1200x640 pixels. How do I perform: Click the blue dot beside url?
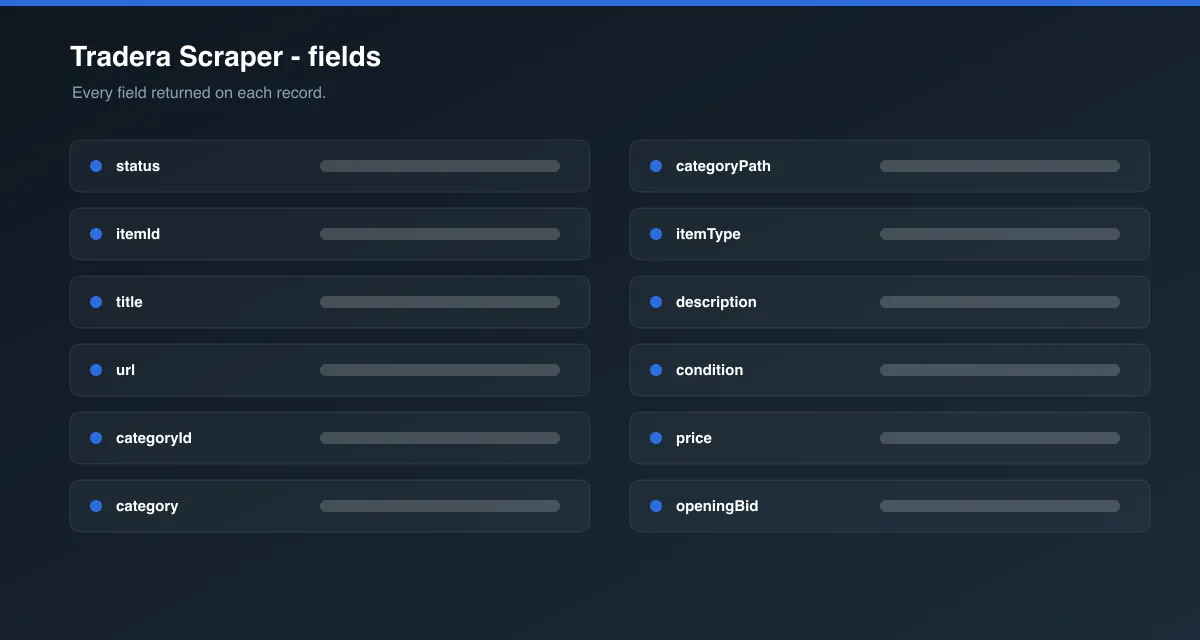(x=96, y=370)
